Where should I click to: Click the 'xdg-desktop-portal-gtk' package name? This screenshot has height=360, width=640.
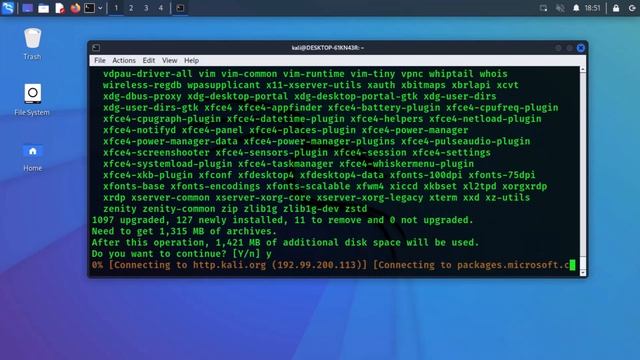pos(356,96)
